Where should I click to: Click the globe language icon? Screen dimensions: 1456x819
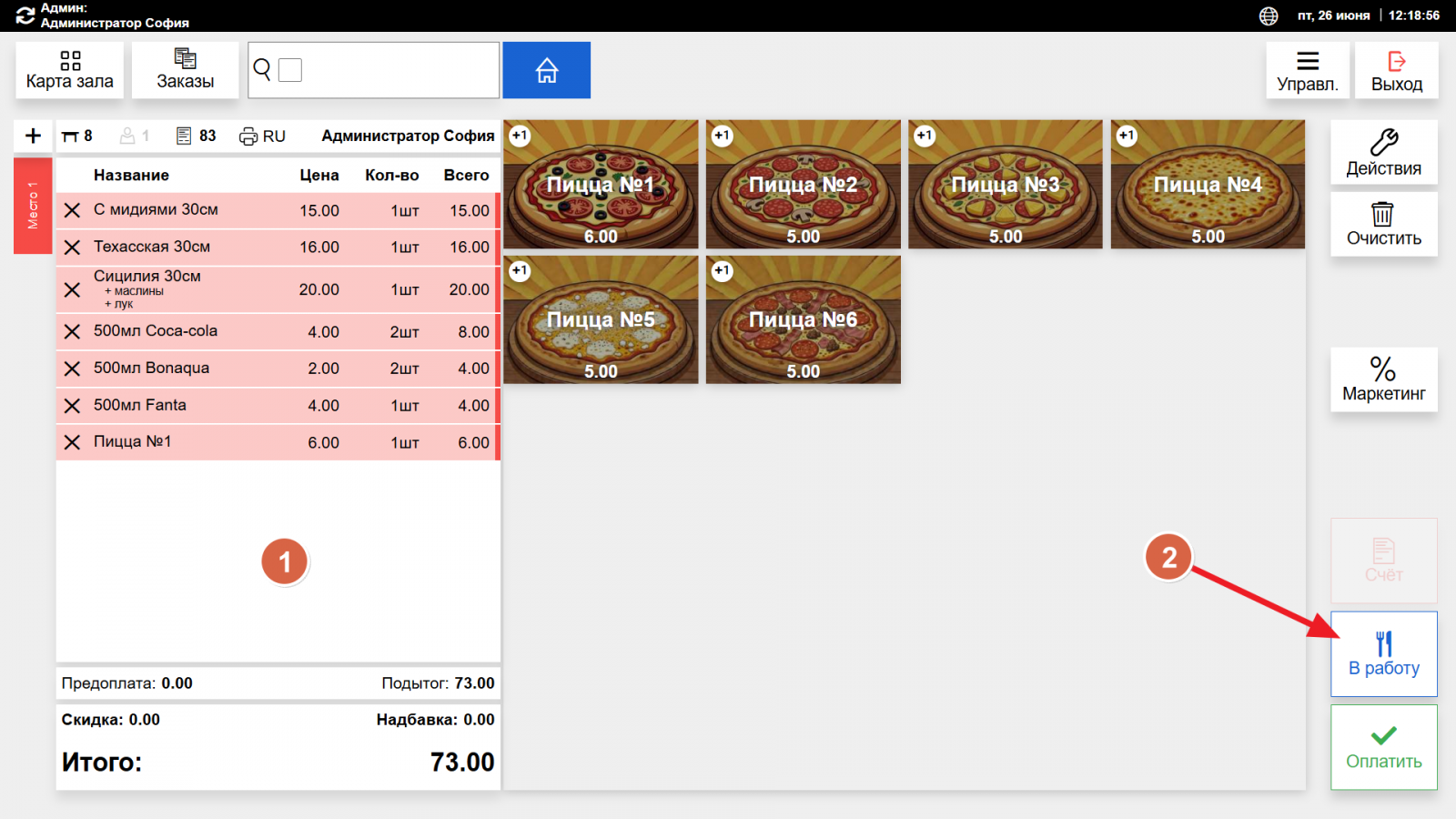1269,15
